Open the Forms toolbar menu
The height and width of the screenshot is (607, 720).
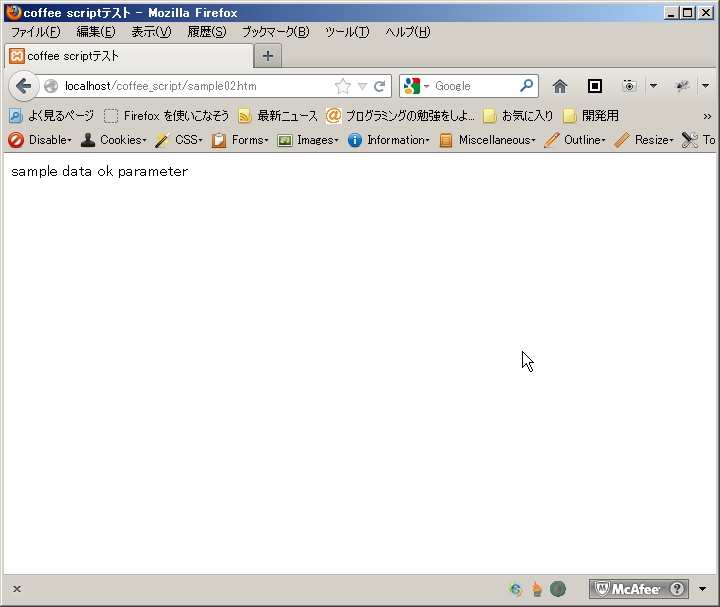coord(250,140)
